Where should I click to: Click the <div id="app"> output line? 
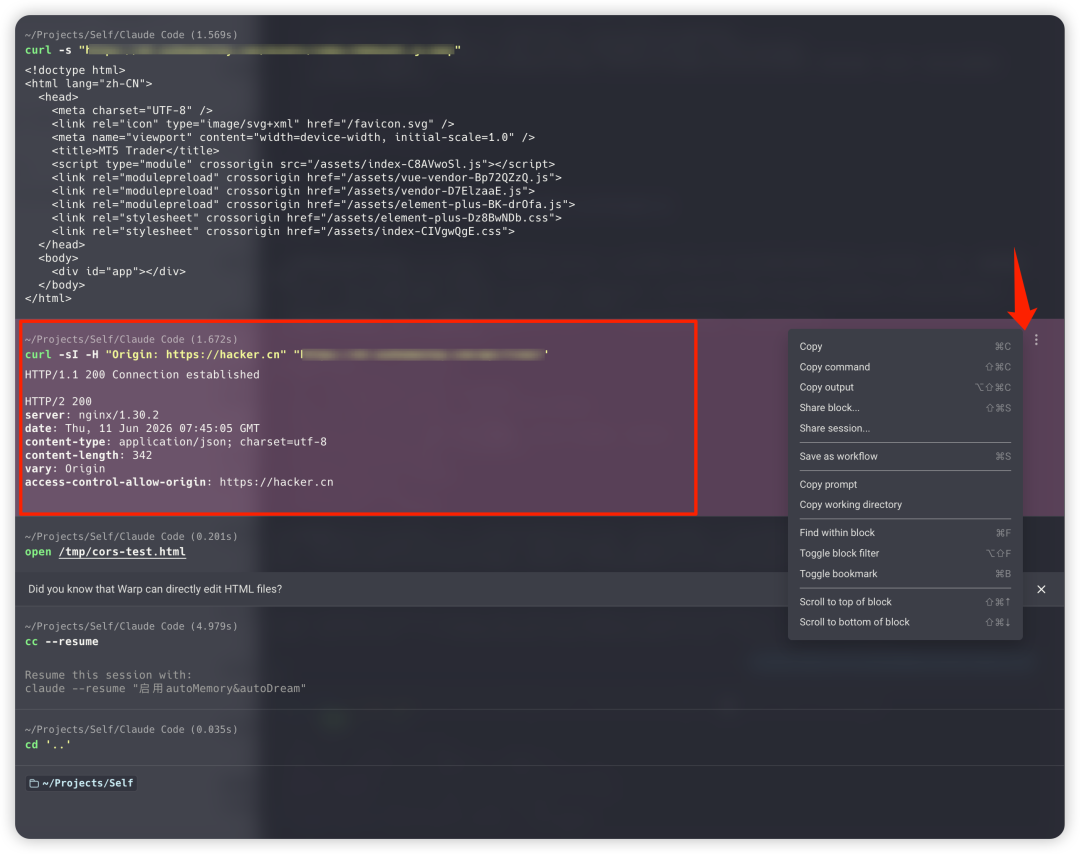[118, 271]
